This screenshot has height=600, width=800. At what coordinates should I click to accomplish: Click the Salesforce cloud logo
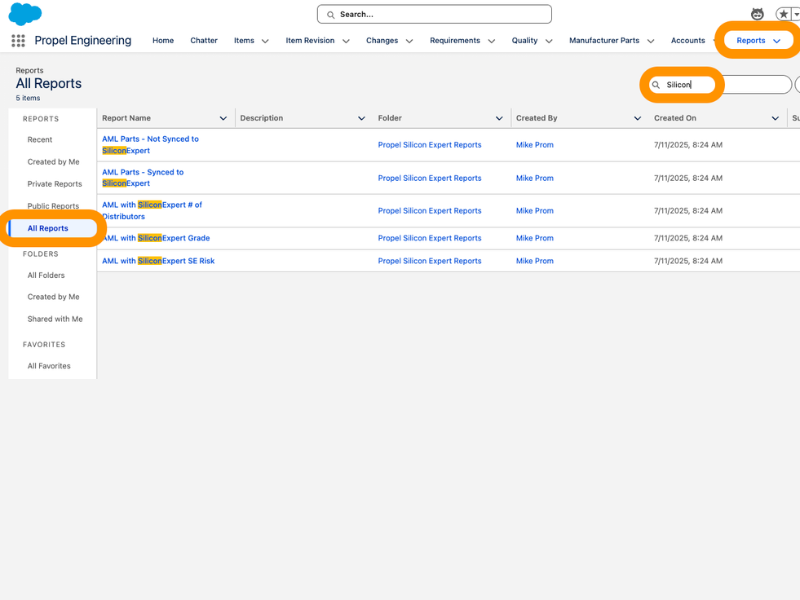(25, 14)
